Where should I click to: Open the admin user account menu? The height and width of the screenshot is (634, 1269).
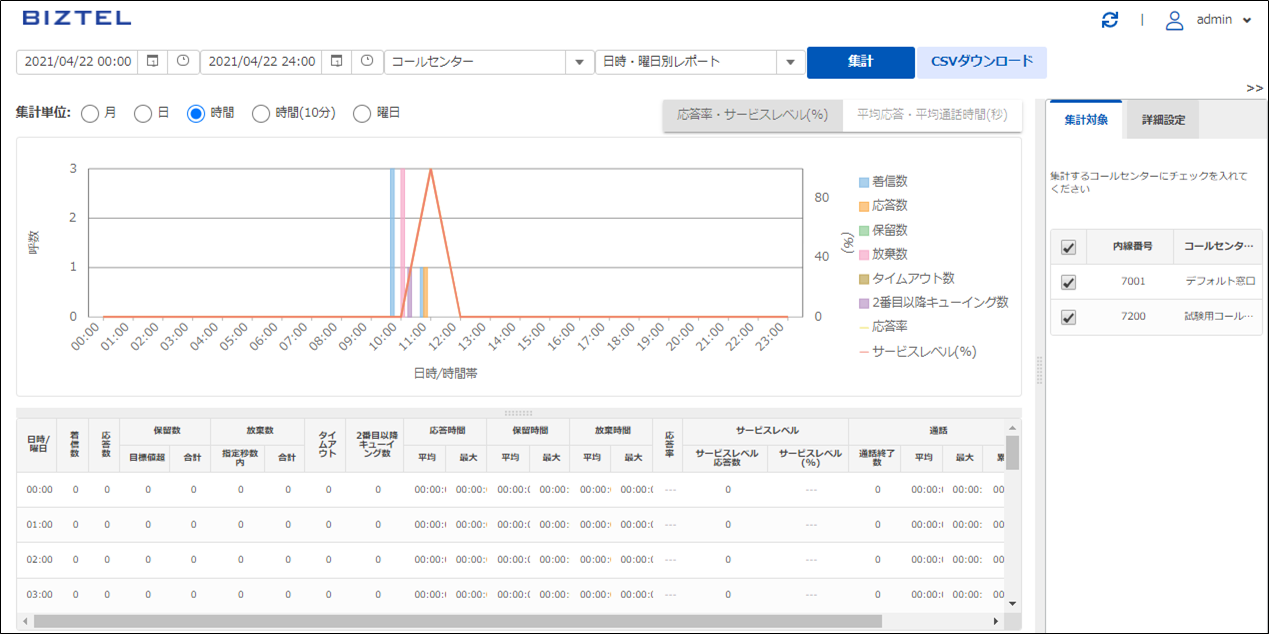[1209, 20]
